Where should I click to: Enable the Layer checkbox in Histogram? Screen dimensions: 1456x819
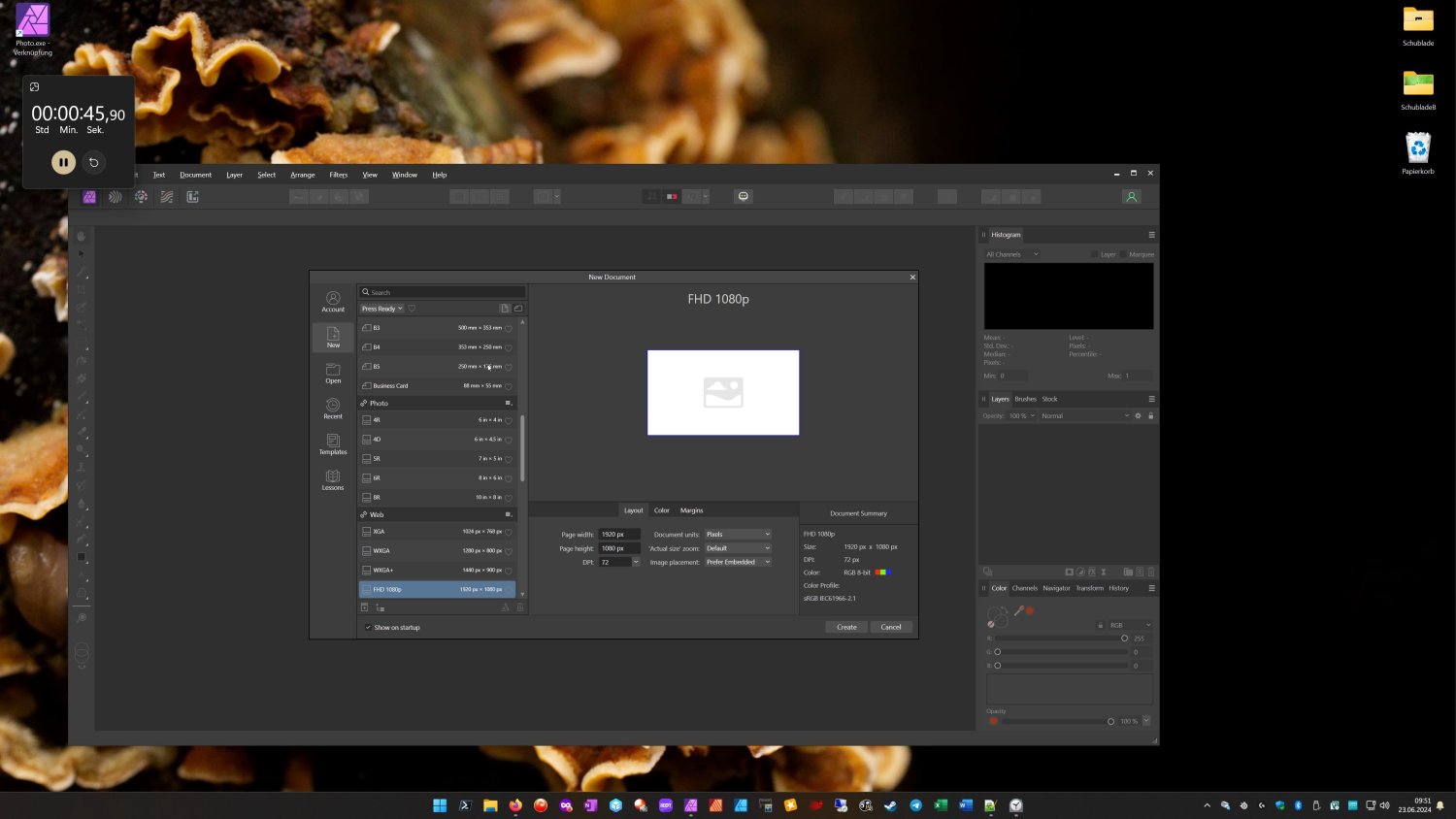tap(1094, 254)
